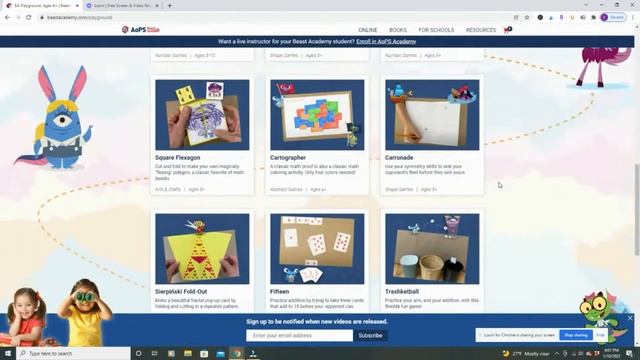Image resolution: width=640 pixels, height=360 pixels.
Task: Open the Cartographer thumbnail
Action: (317, 115)
